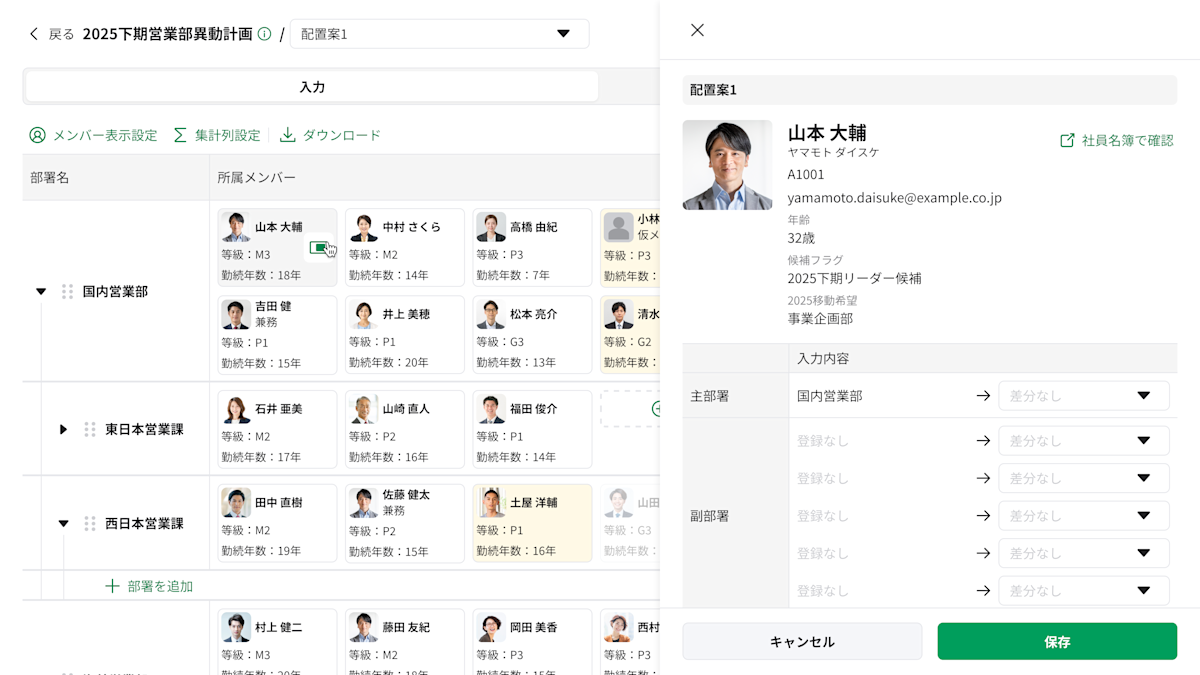Viewport: 1200px width, 675px height.
Task: Select 井上 美穂 member card
Action: coord(405,335)
